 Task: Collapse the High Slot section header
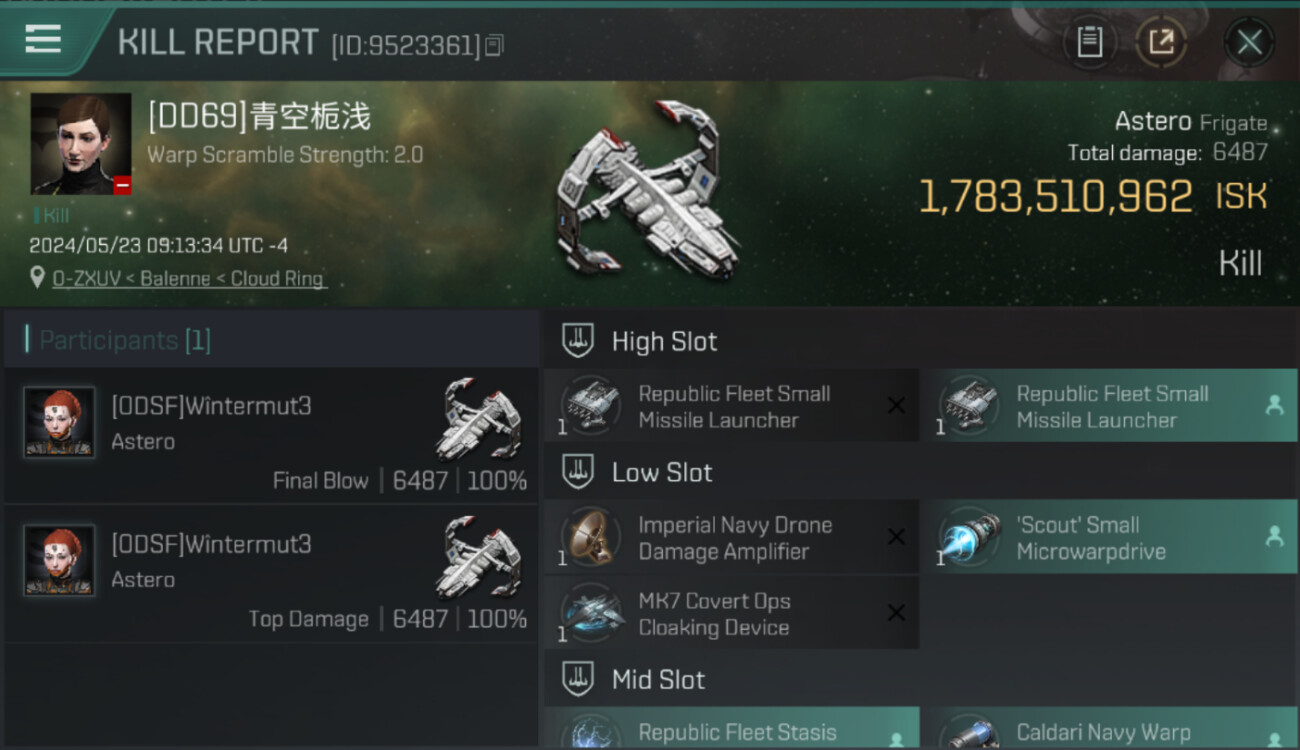(921, 341)
